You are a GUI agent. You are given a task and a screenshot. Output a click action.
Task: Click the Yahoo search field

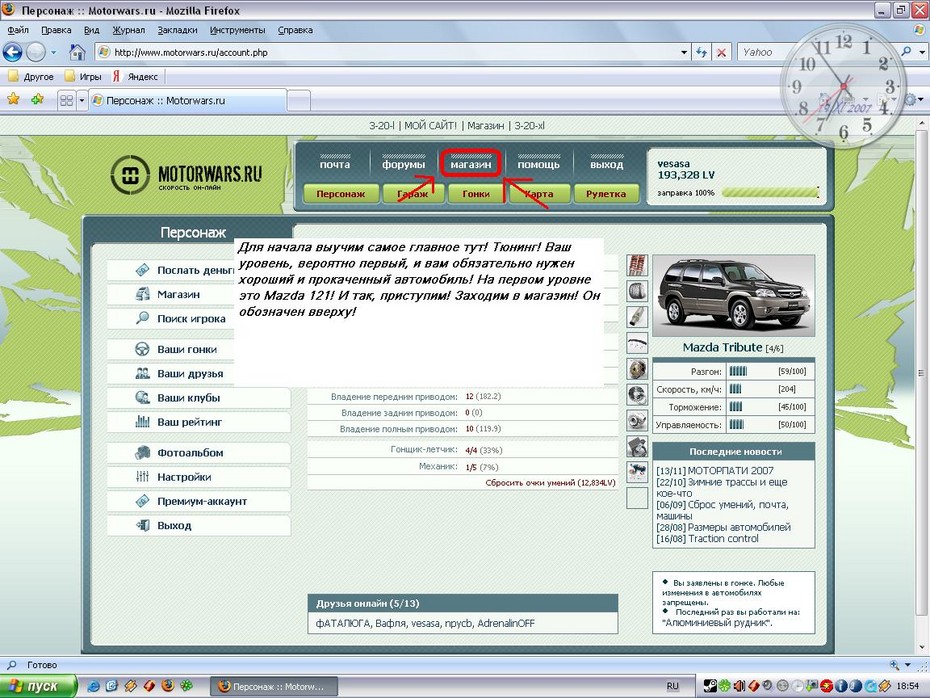point(817,52)
